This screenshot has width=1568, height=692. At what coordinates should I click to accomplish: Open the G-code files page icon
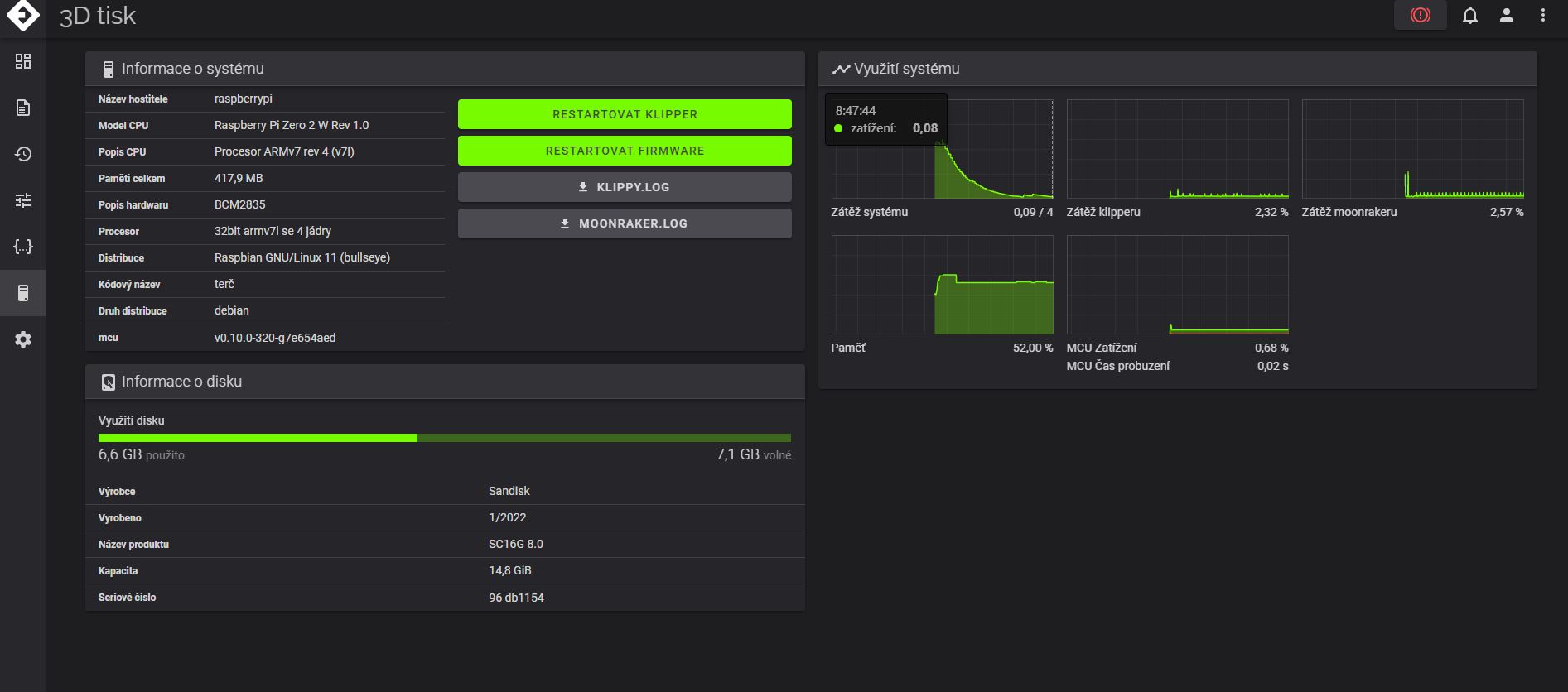tap(23, 108)
